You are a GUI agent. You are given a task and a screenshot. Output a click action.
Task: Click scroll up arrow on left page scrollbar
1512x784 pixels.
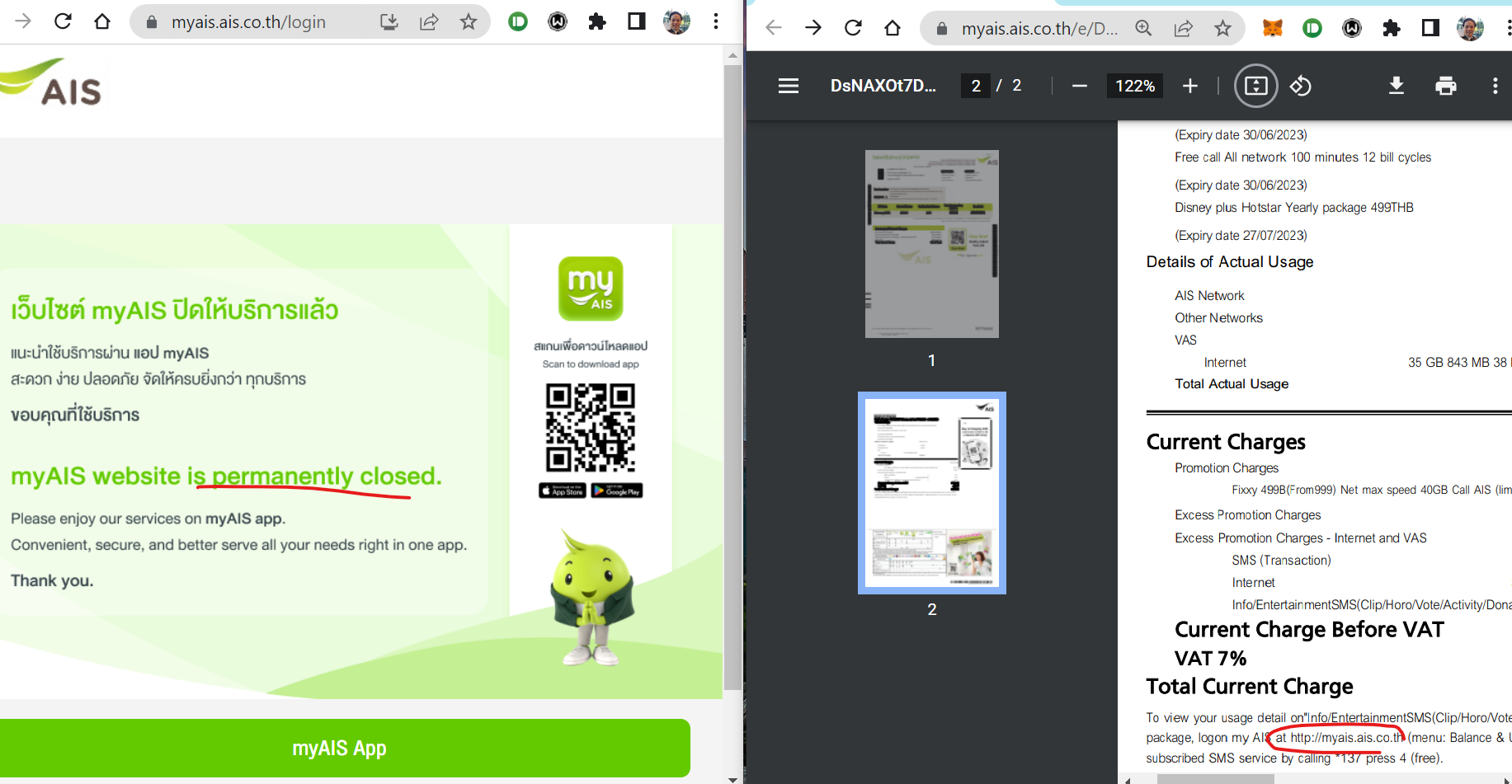[x=732, y=56]
